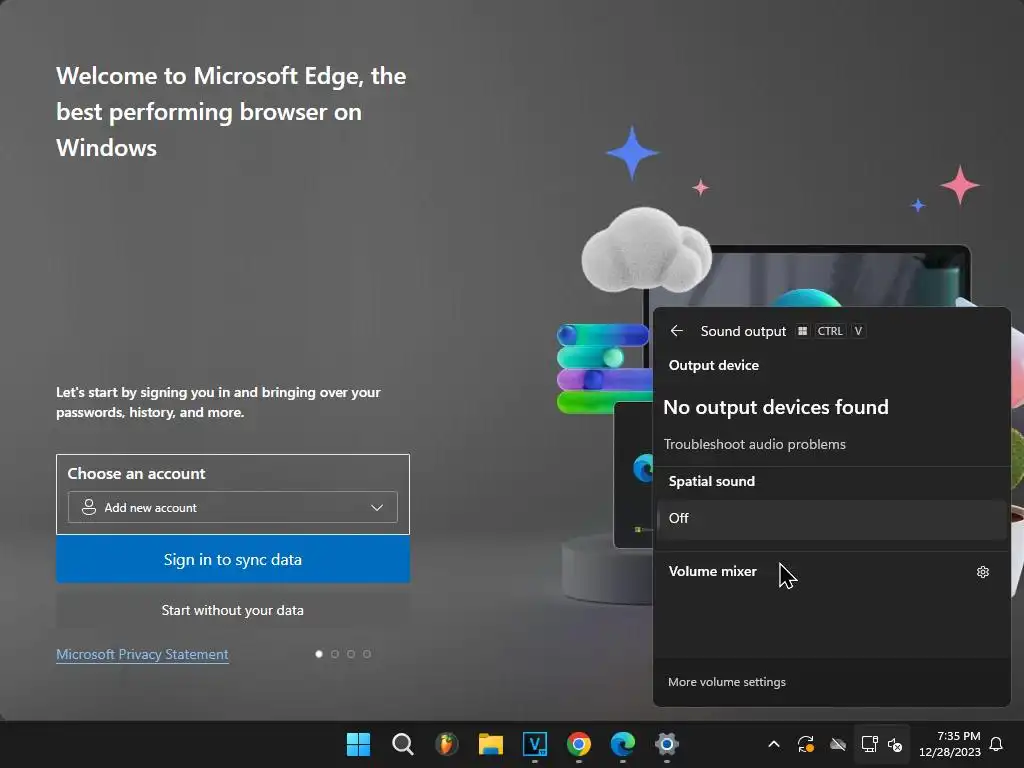Show hidden system tray icons
This screenshot has height=768, width=1024.
[x=774, y=744]
